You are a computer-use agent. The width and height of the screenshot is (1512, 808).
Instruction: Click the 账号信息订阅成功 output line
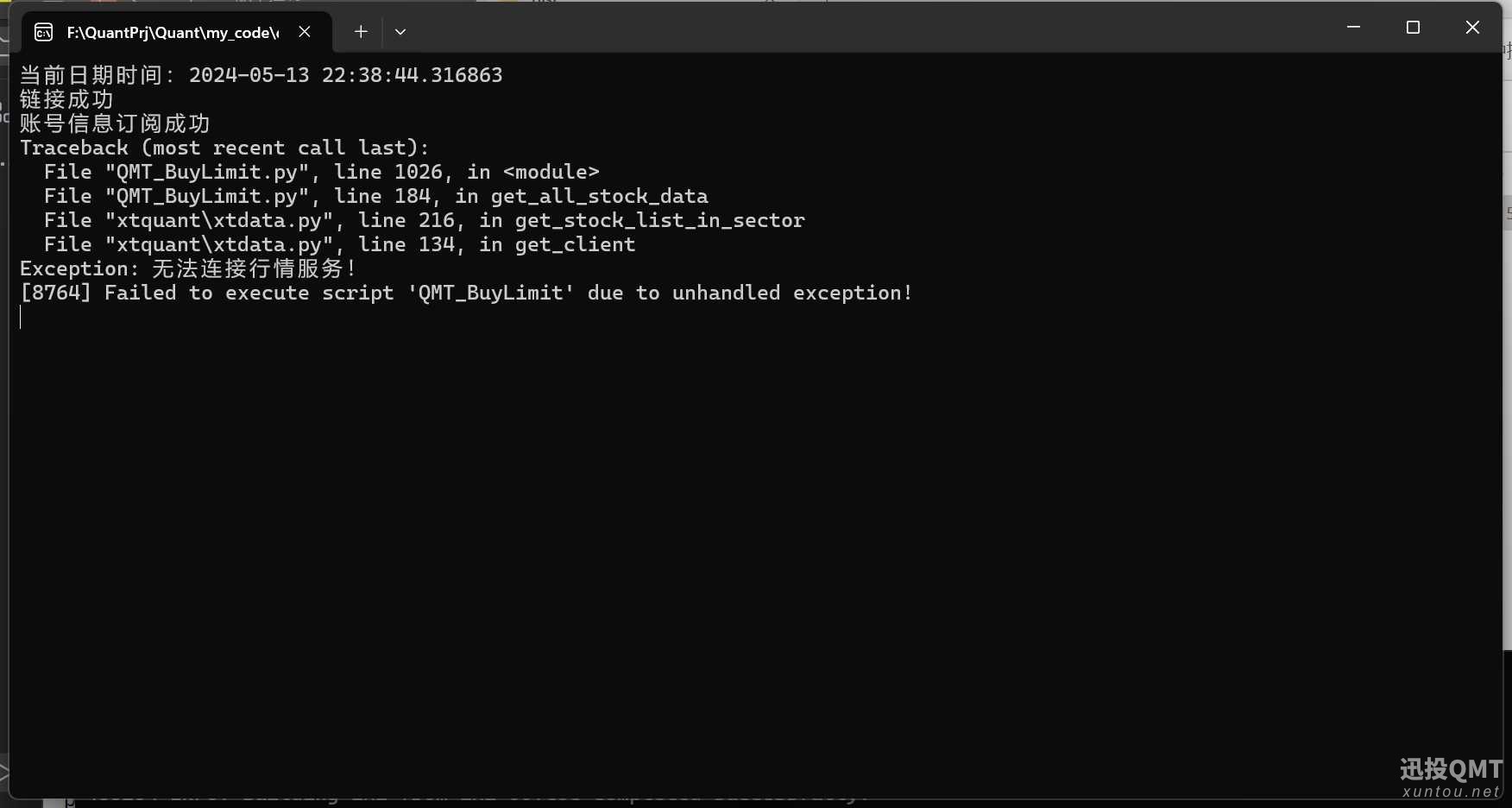(x=115, y=123)
